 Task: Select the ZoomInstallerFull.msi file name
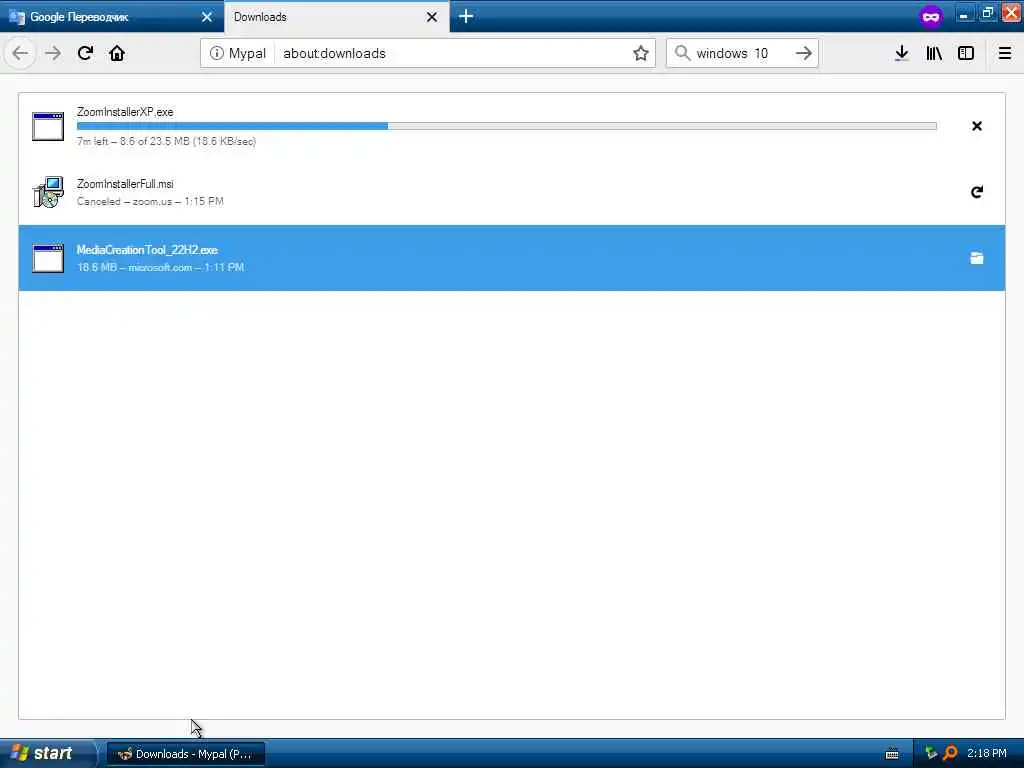point(125,184)
